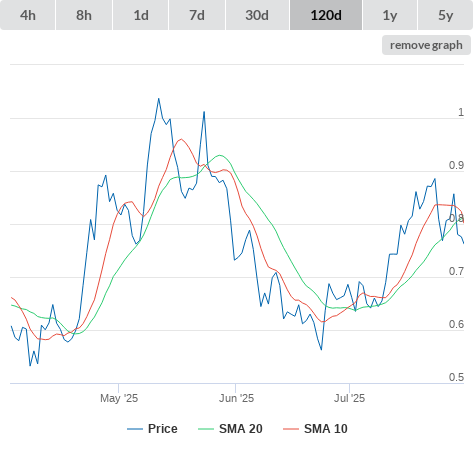Screen dimensions: 474x455
Task: Choose the 1d time range tab
Action: tap(141, 15)
